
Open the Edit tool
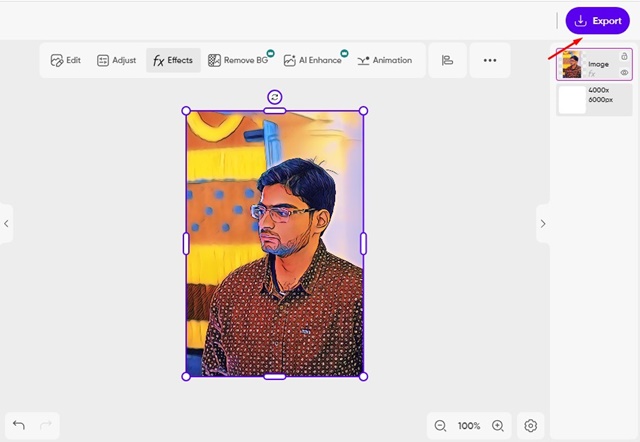pos(66,60)
